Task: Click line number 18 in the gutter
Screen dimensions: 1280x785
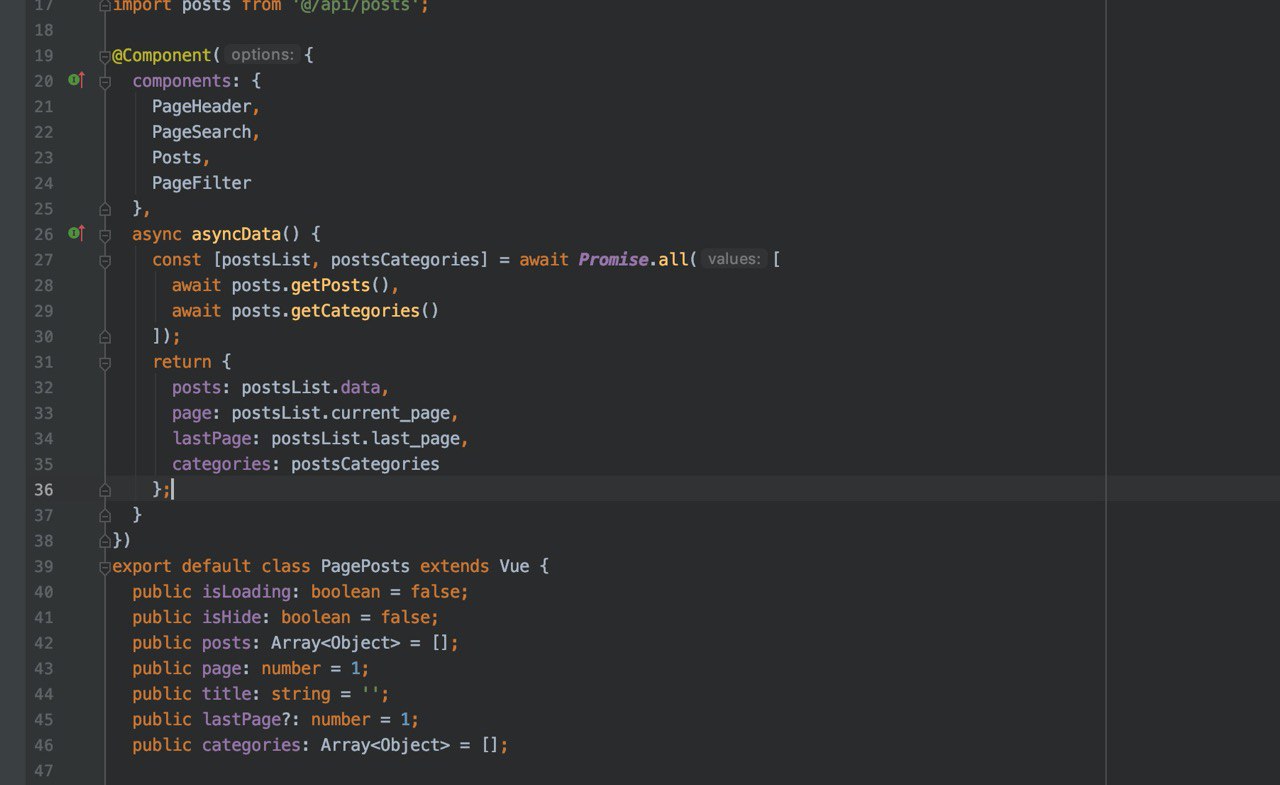Action: [43, 29]
